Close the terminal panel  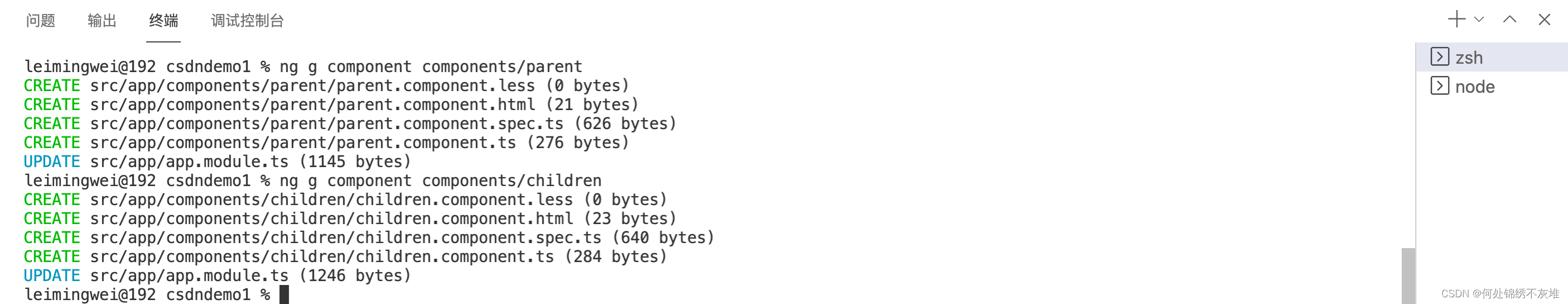click(x=1544, y=20)
